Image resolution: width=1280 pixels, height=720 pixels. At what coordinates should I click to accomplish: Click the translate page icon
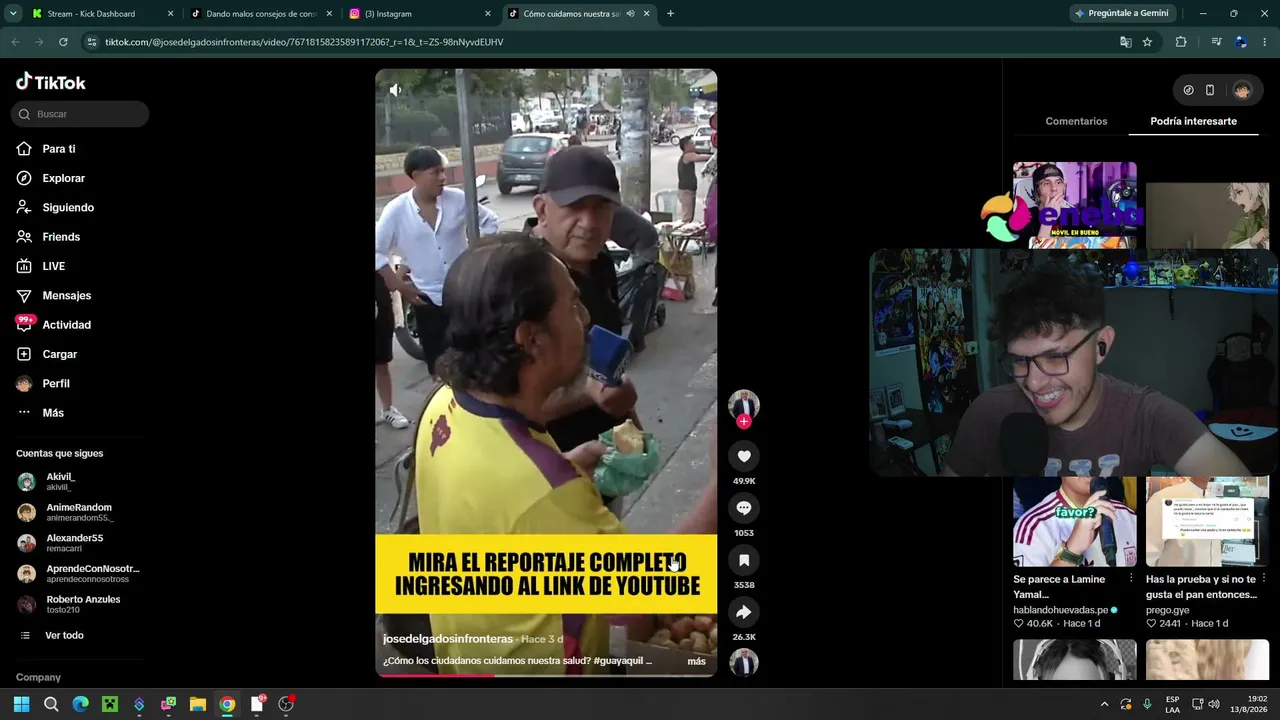pyautogui.click(x=1125, y=42)
